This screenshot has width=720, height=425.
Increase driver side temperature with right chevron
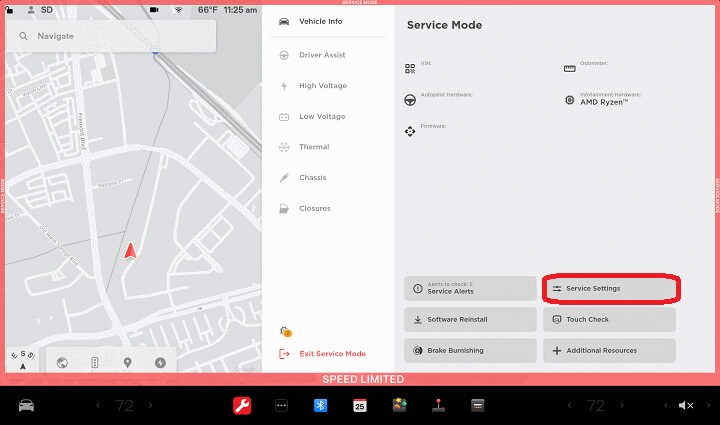point(151,405)
